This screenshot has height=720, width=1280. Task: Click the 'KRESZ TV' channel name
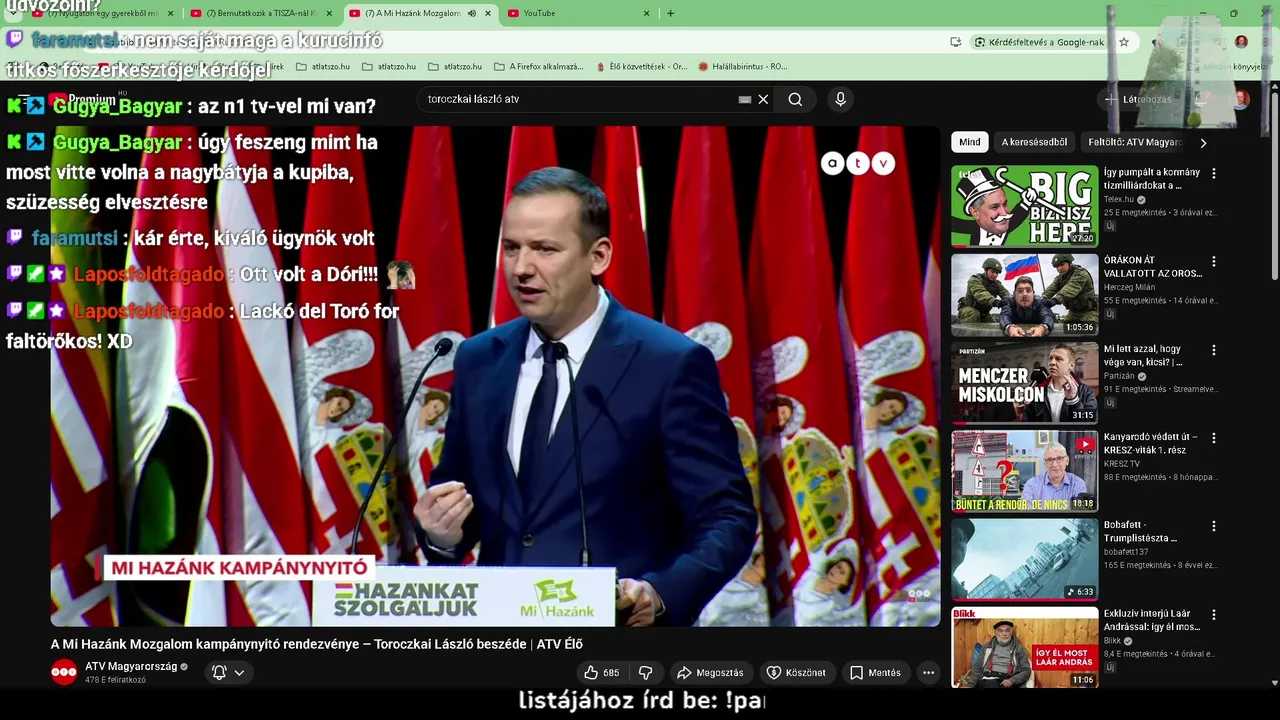1122,464
